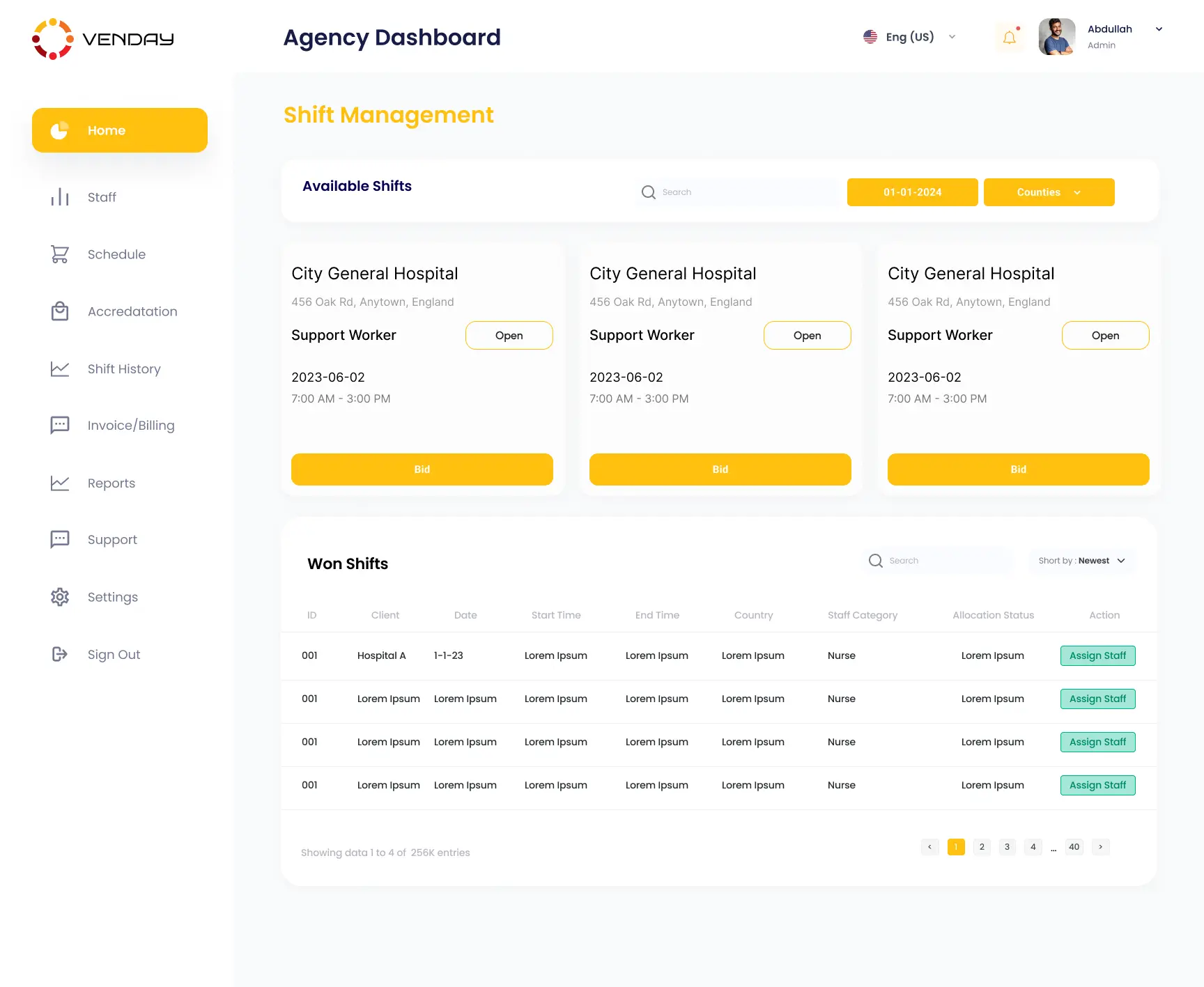This screenshot has height=987, width=1204.
Task: Expand the Counties filter dropdown
Action: pos(1049,192)
